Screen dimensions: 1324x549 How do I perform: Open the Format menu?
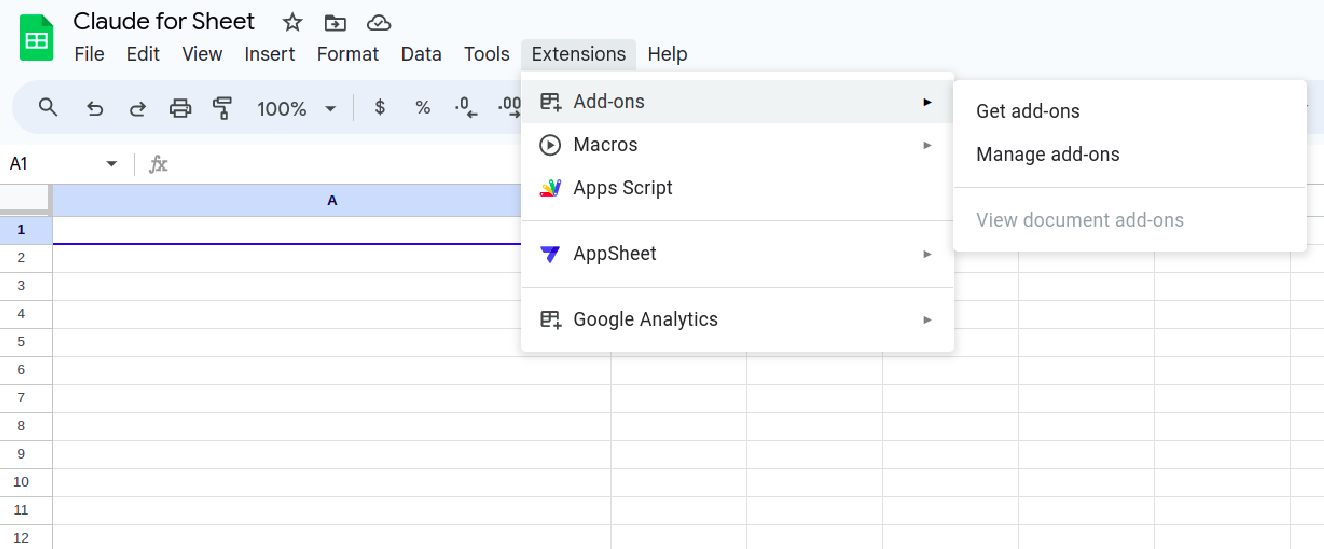(x=348, y=54)
